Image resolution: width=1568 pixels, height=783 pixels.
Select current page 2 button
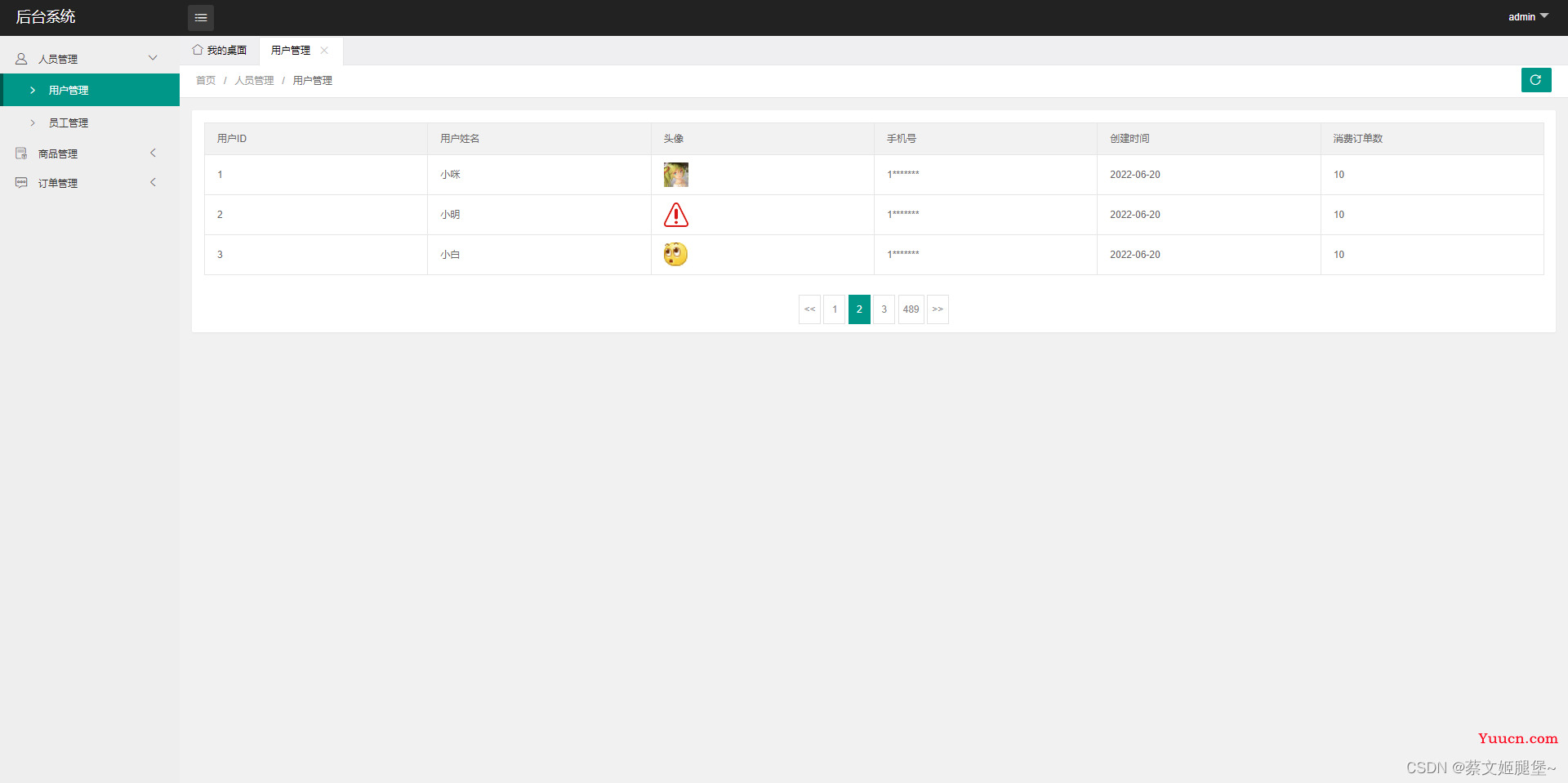coord(859,309)
